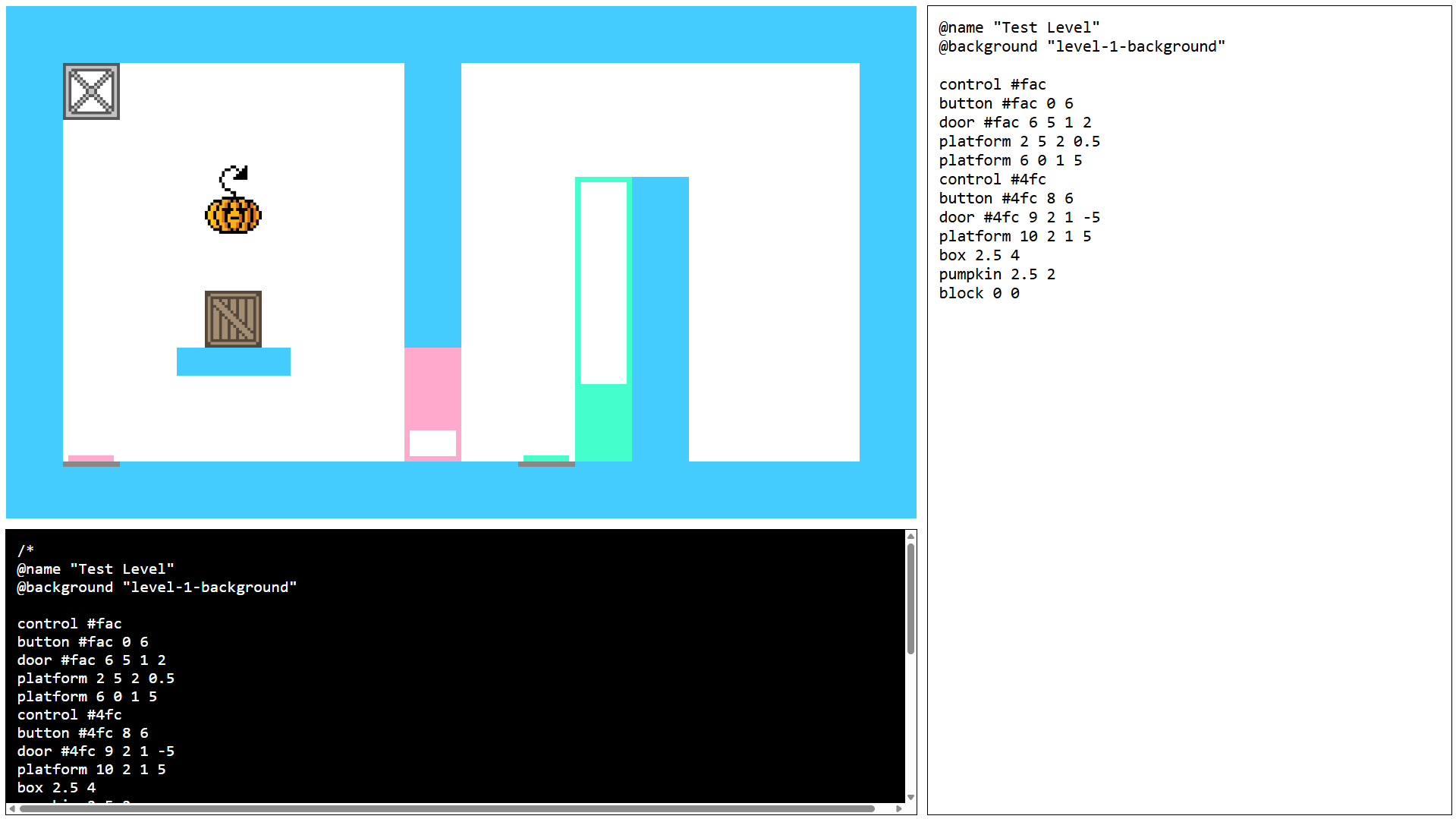Image resolution: width=1456 pixels, height=819 pixels.
Task: Click the code editor's scroll down arrow
Action: tap(910, 797)
